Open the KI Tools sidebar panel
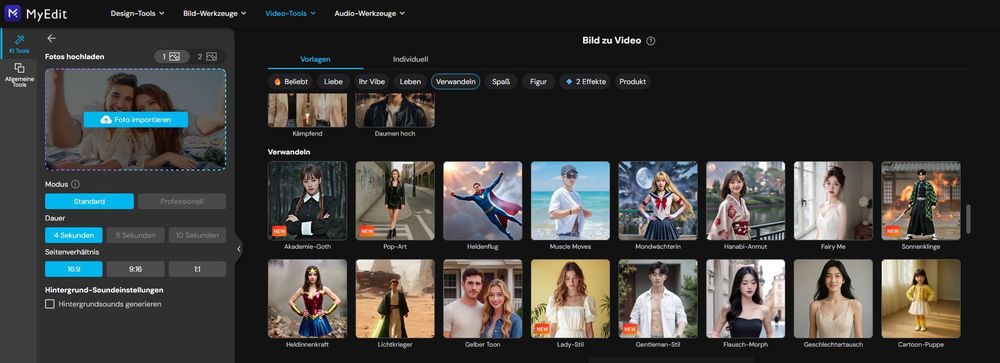Screen dimensions: 1000x363 (19, 44)
